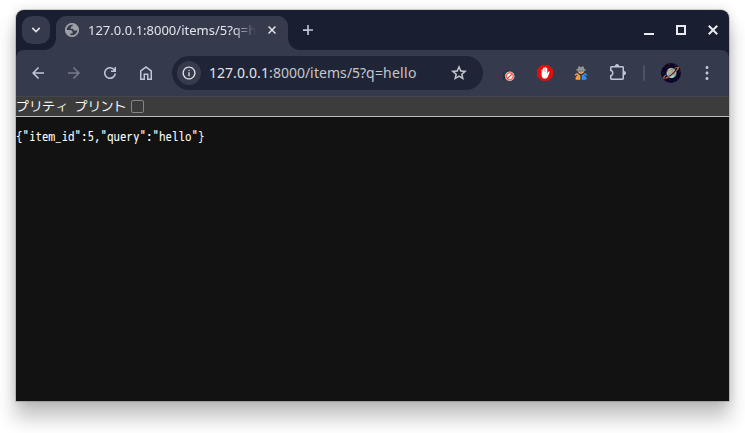Click the forward navigation arrow
The image size is (745, 433).
coord(74,73)
